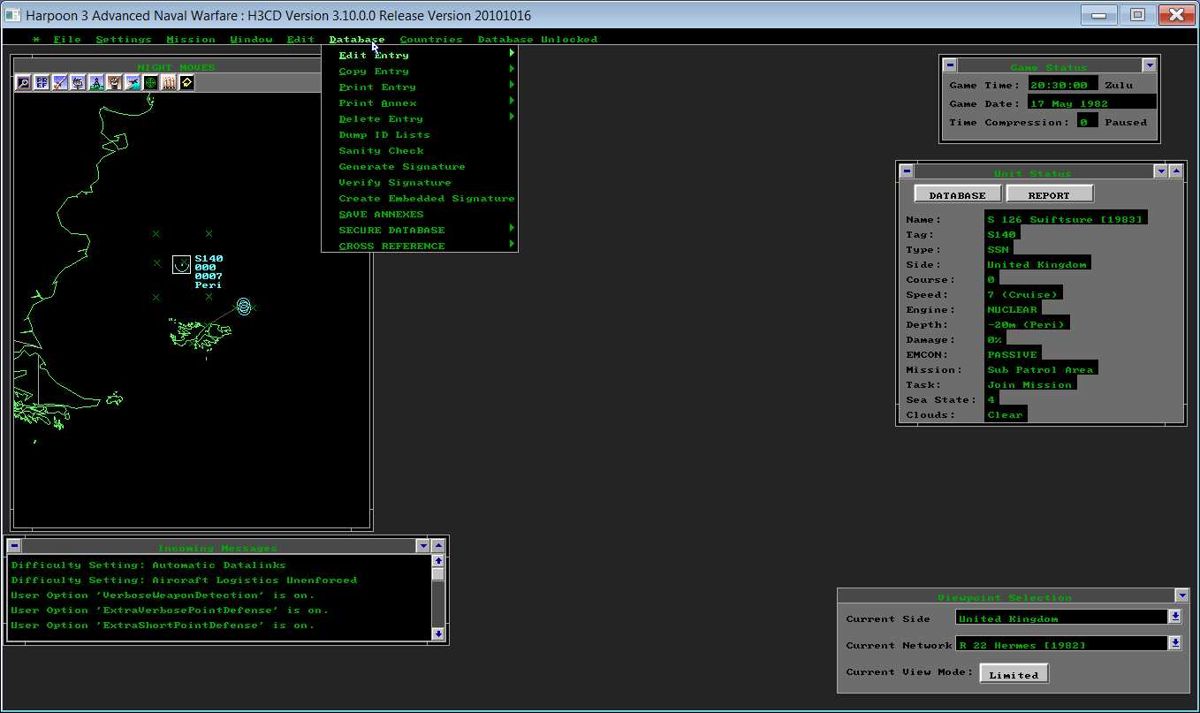Click the yellow diamond tag toolbar icon
The width and height of the screenshot is (1200, 713).
[x=186, y=82]
